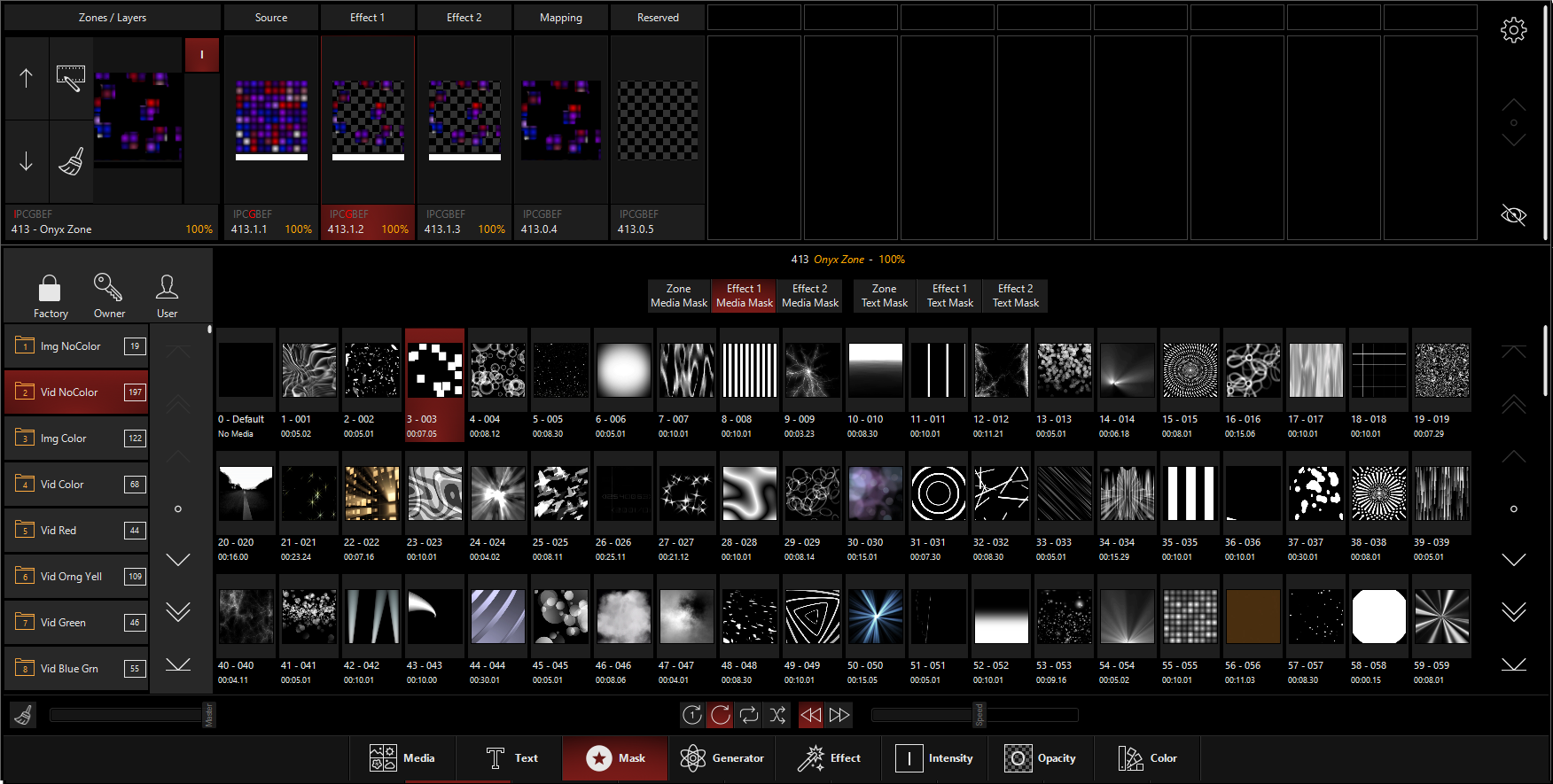Open the settings gear icon

[x=1513, y=30]
